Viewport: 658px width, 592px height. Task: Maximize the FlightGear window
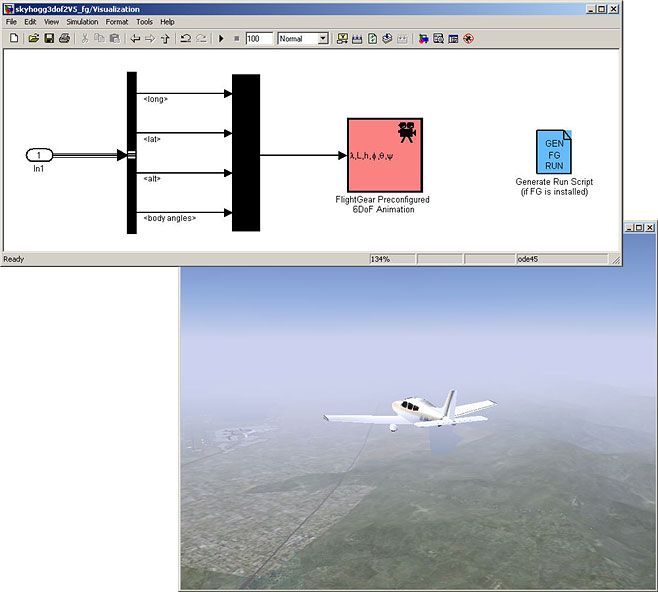coord(639,227)
